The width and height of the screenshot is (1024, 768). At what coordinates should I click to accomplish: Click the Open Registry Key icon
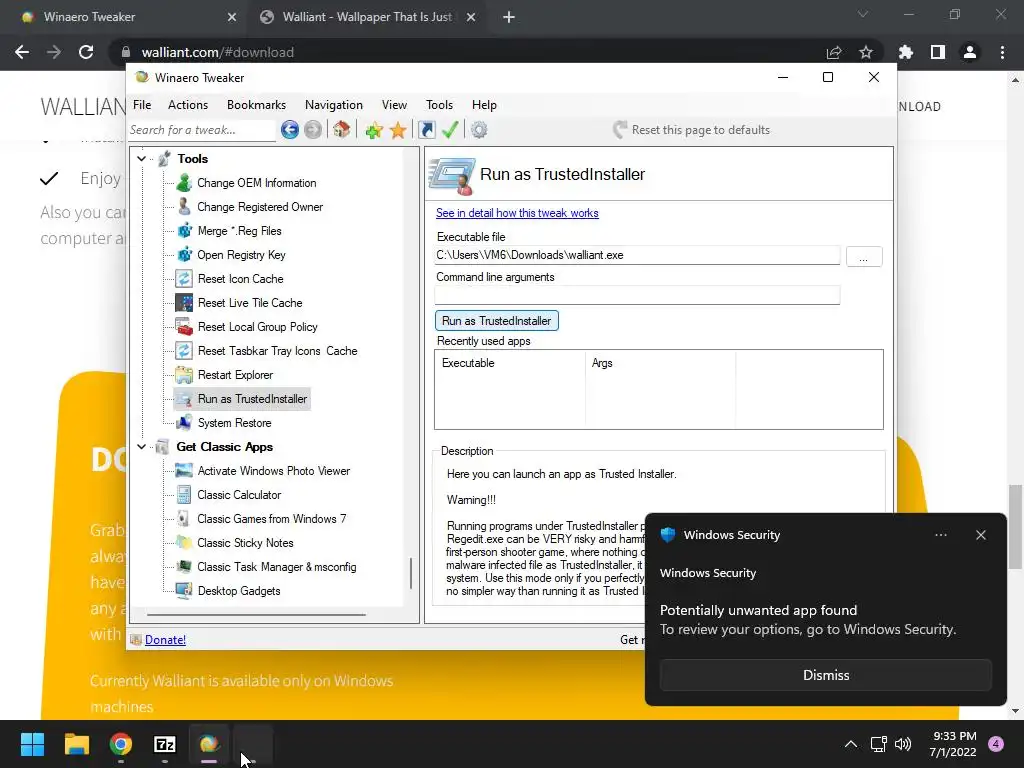pyautogui.click(x=185, y=255)
